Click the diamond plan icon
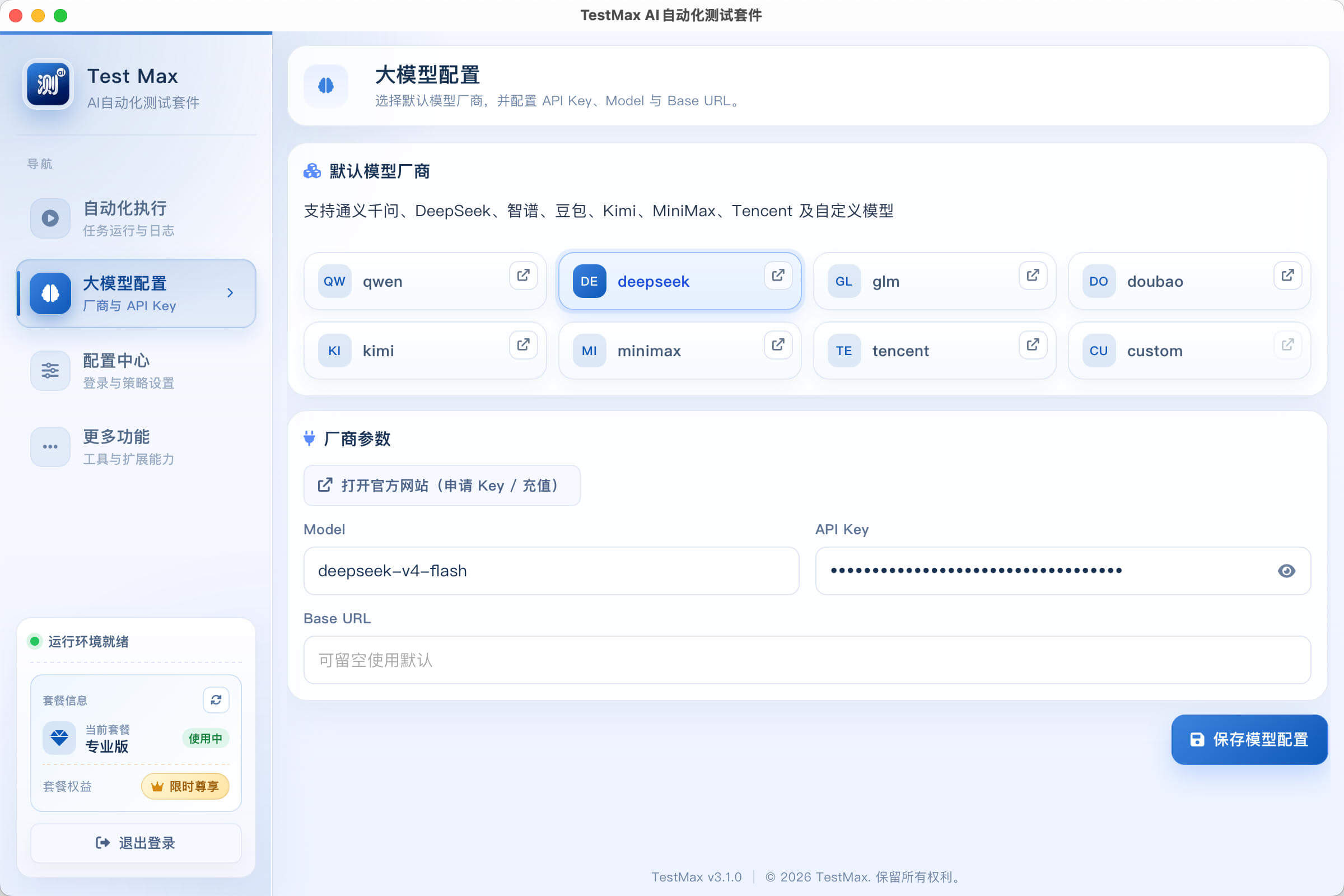The width and height of the screenshot is (1344, 896). click(59, 738)
